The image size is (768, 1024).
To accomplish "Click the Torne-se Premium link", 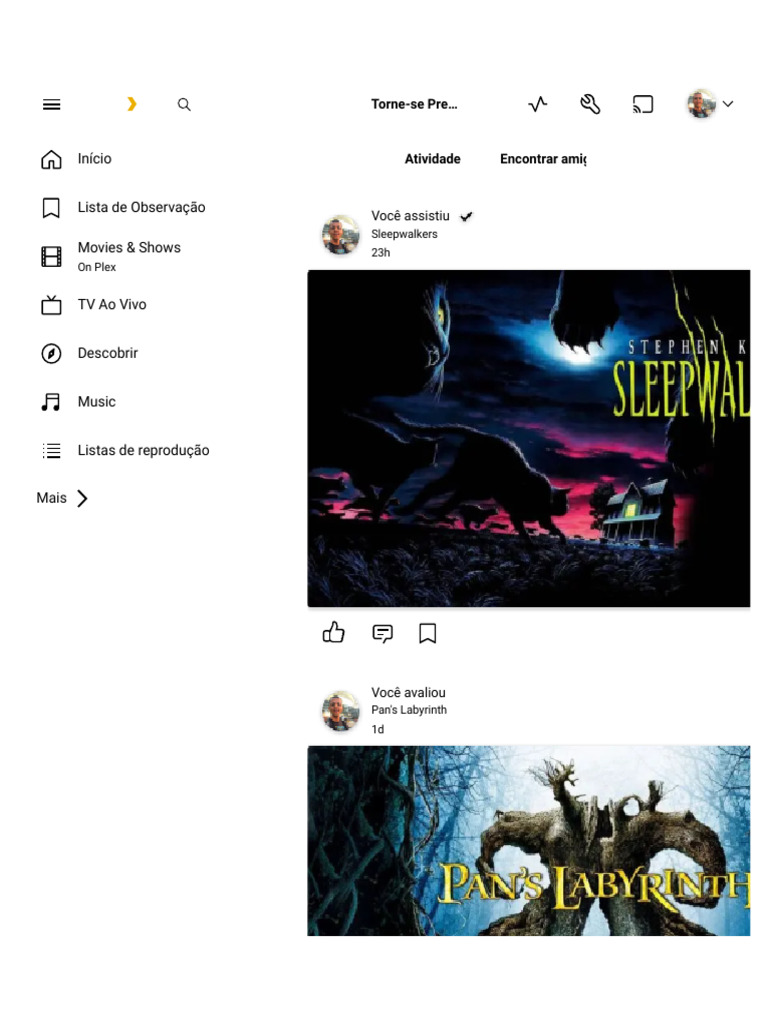I will click(414, 104).
